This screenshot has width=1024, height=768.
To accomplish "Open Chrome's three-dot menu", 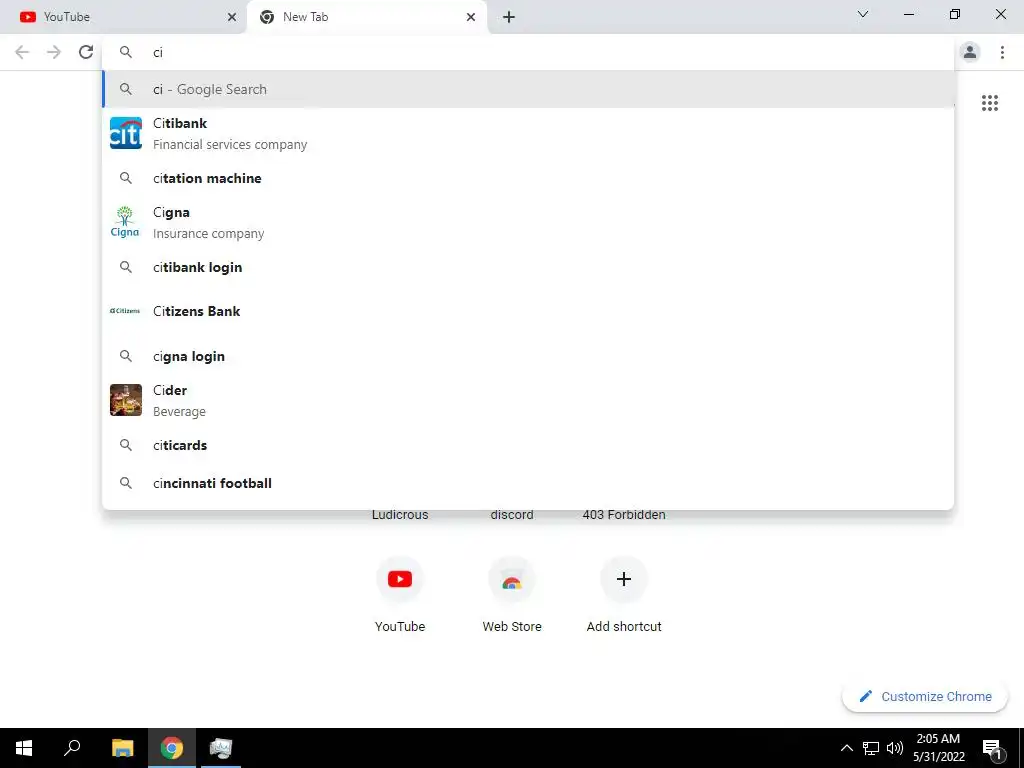I will tap(1002, 52).
